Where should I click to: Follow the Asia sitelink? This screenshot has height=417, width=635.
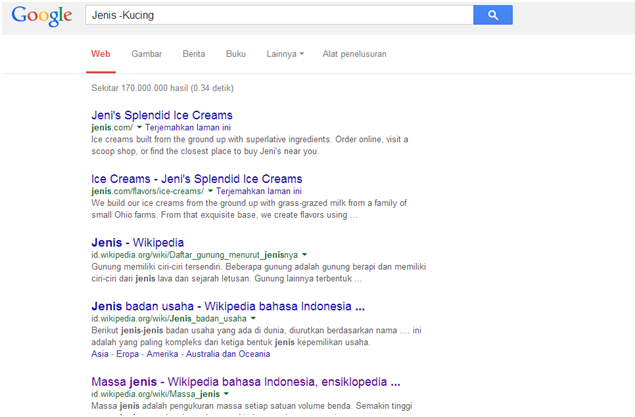100,354
